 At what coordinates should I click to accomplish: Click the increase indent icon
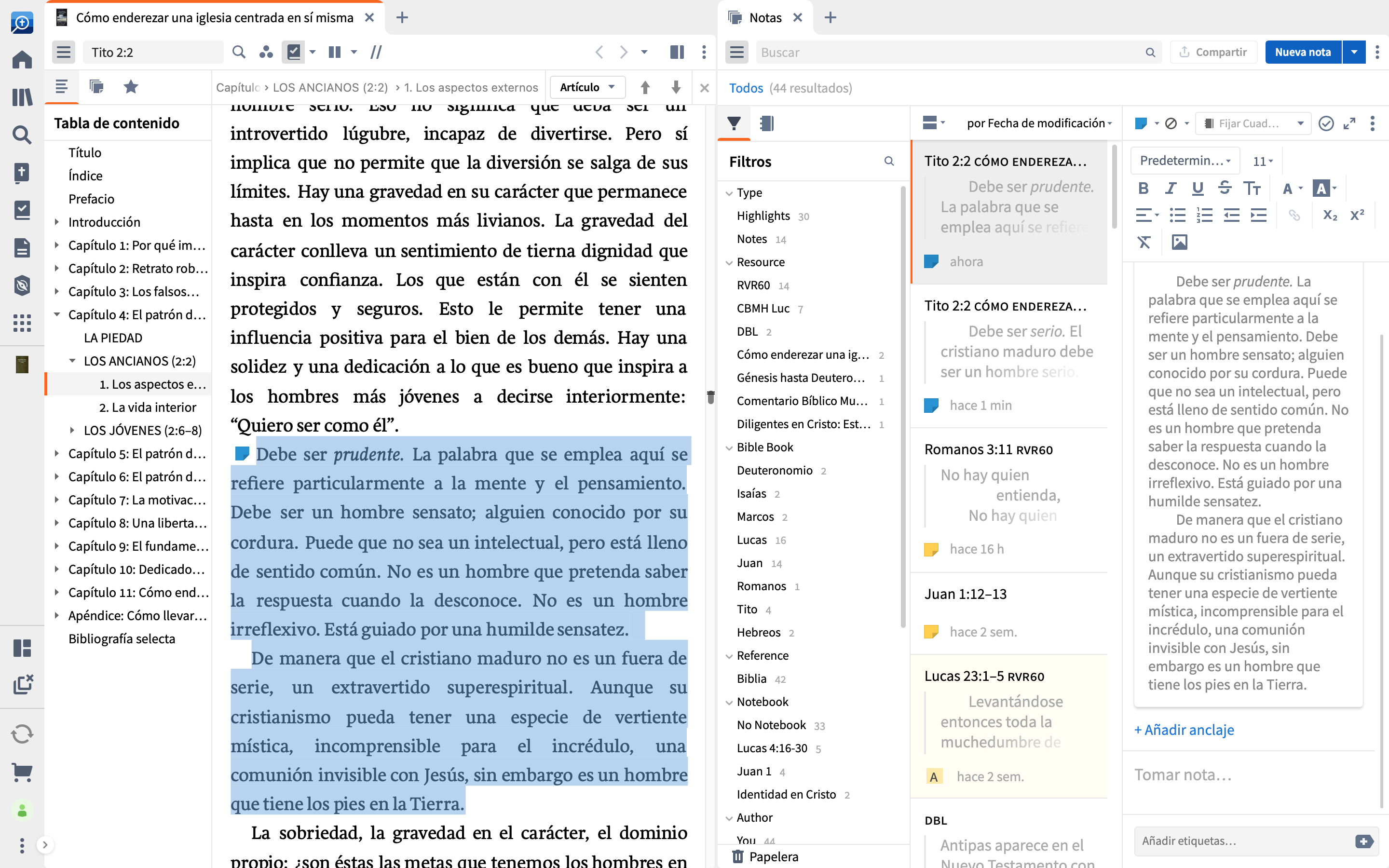[x=1258, y=215]
